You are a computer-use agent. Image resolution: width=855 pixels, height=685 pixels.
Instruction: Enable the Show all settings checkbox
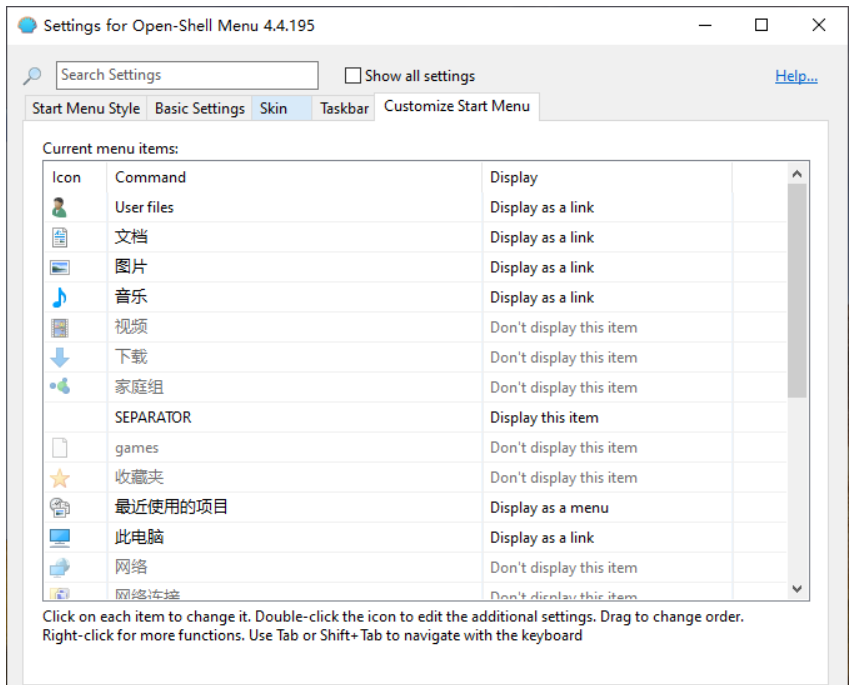[x=352, y=75]
